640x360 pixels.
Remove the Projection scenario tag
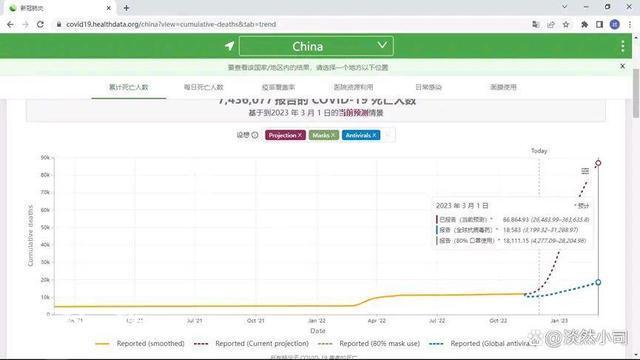[x=300, y=135]
